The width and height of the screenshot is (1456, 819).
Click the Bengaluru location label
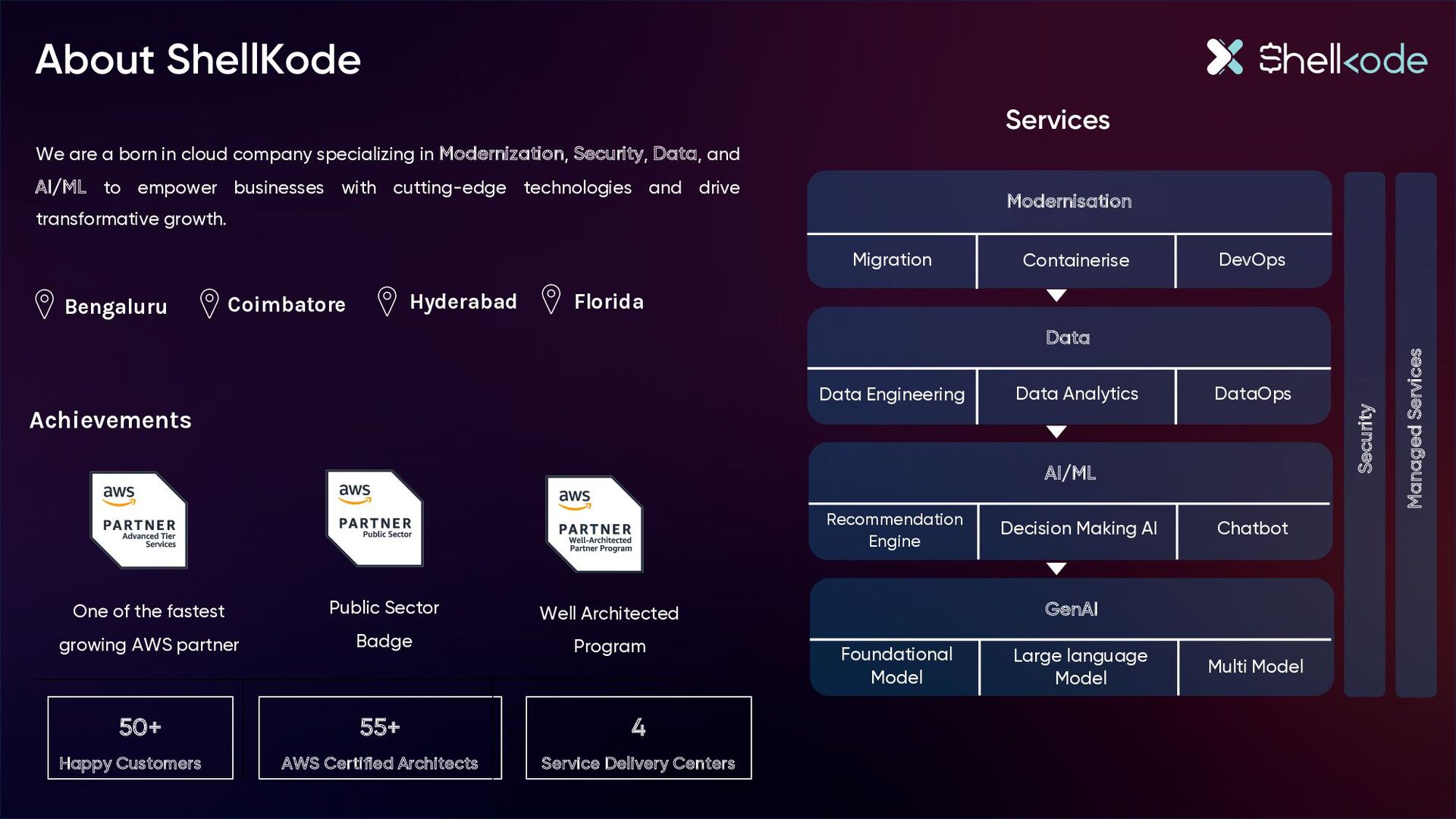pos(116,307)
